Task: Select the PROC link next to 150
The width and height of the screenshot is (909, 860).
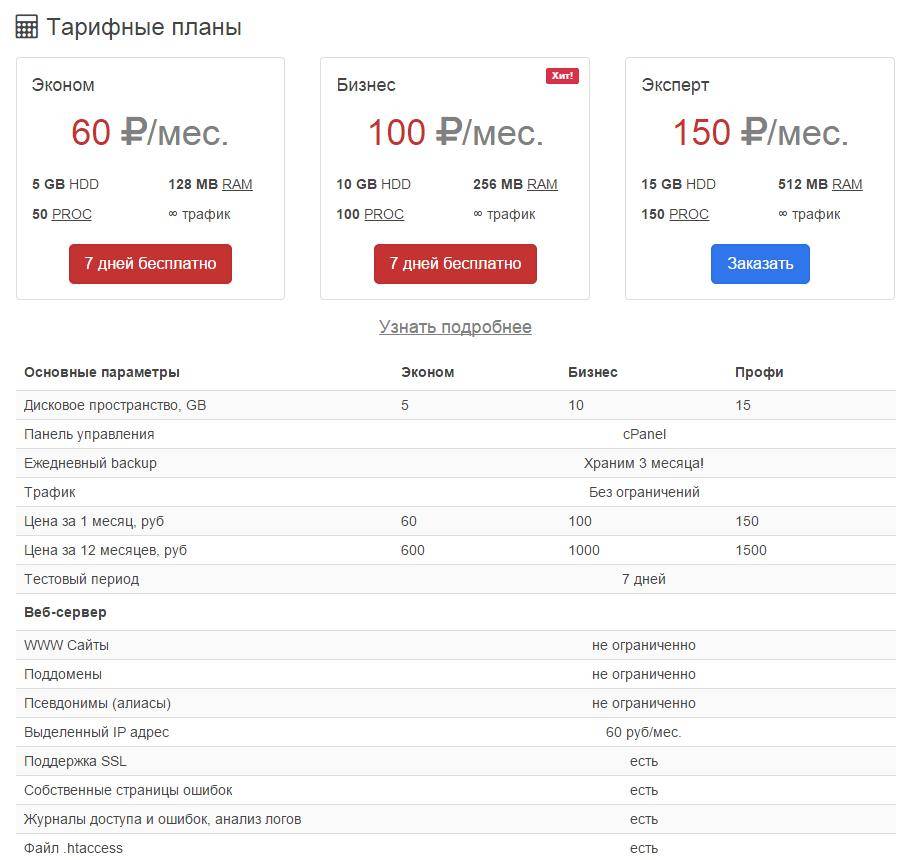Action: (x=689, y=214)
